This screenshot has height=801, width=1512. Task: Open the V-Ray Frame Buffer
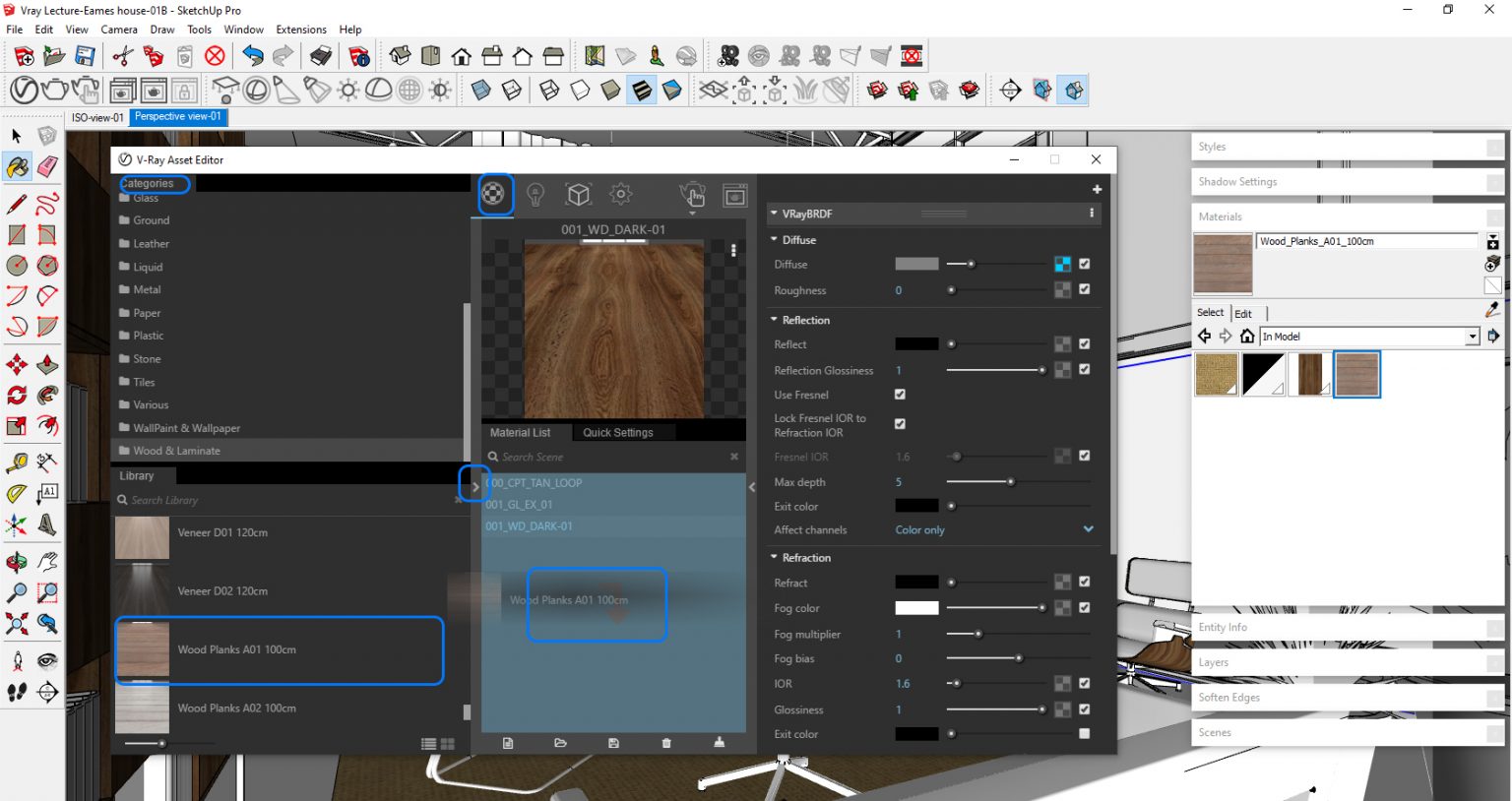(734, 194)
